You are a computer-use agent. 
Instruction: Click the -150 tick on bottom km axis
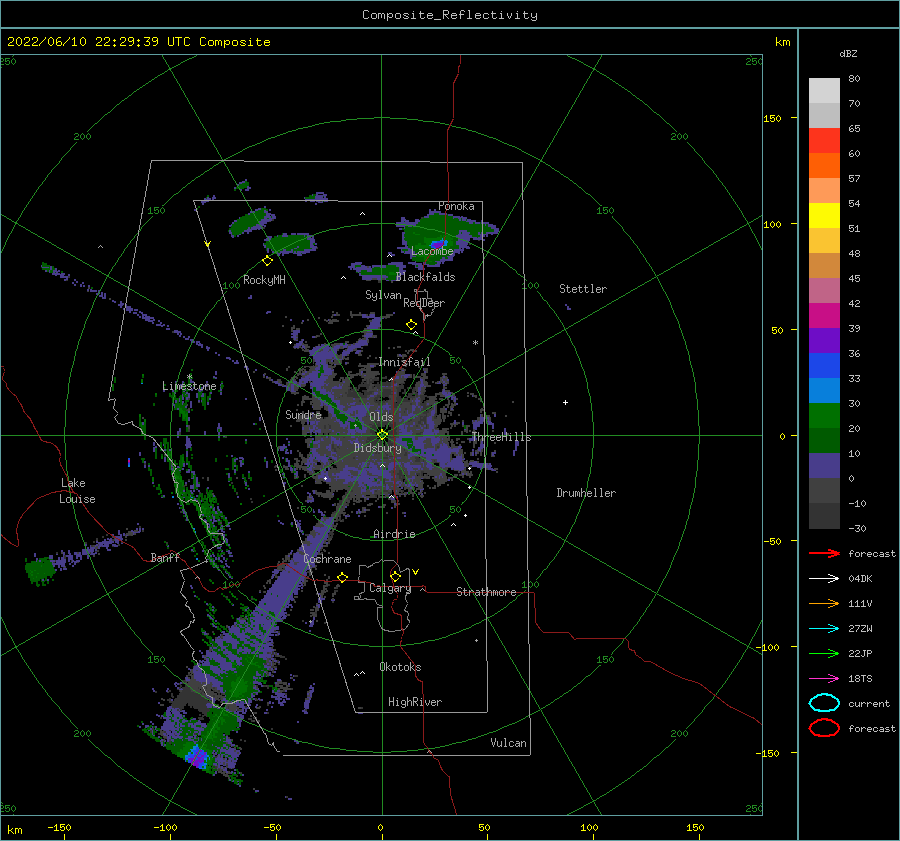click(x=59, y=827)
